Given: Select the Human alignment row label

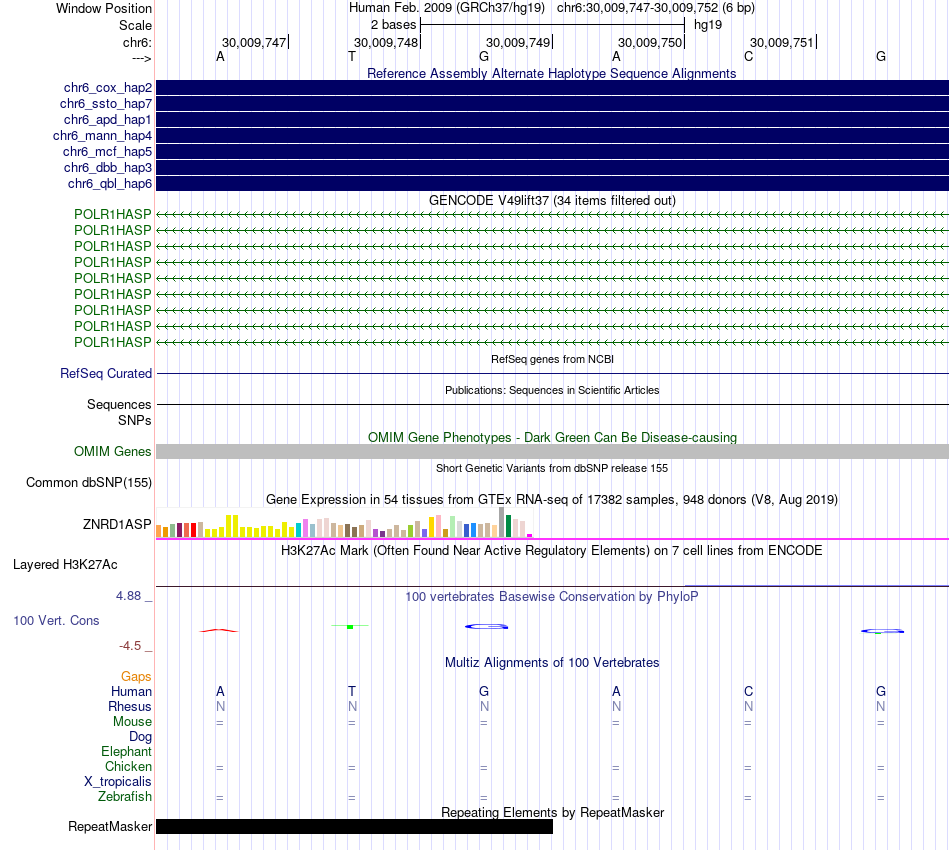Looking at the screenshot, I should pos(131,691).
